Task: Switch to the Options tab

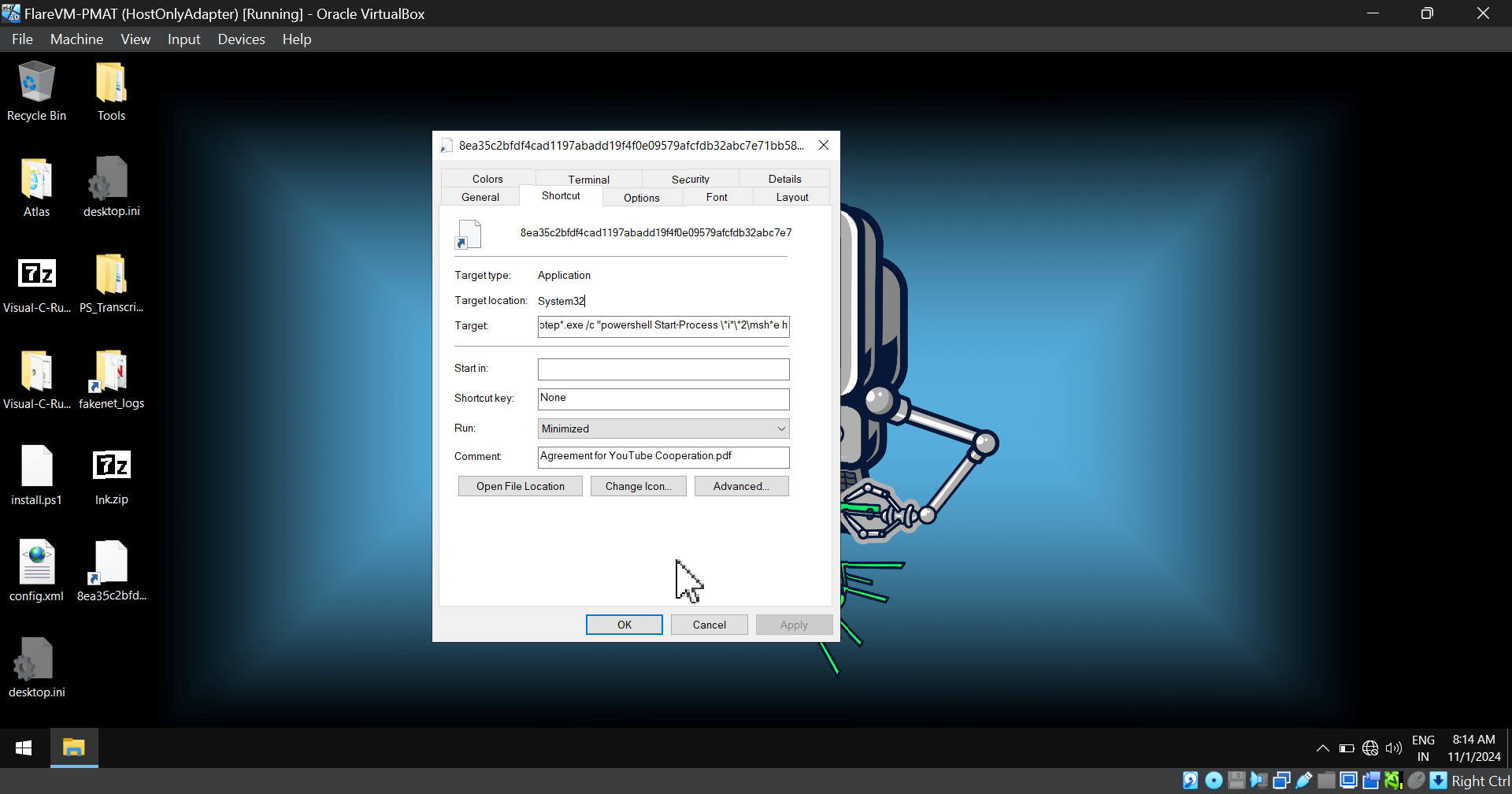Action: pyautogui.click(x=642, y=197)
